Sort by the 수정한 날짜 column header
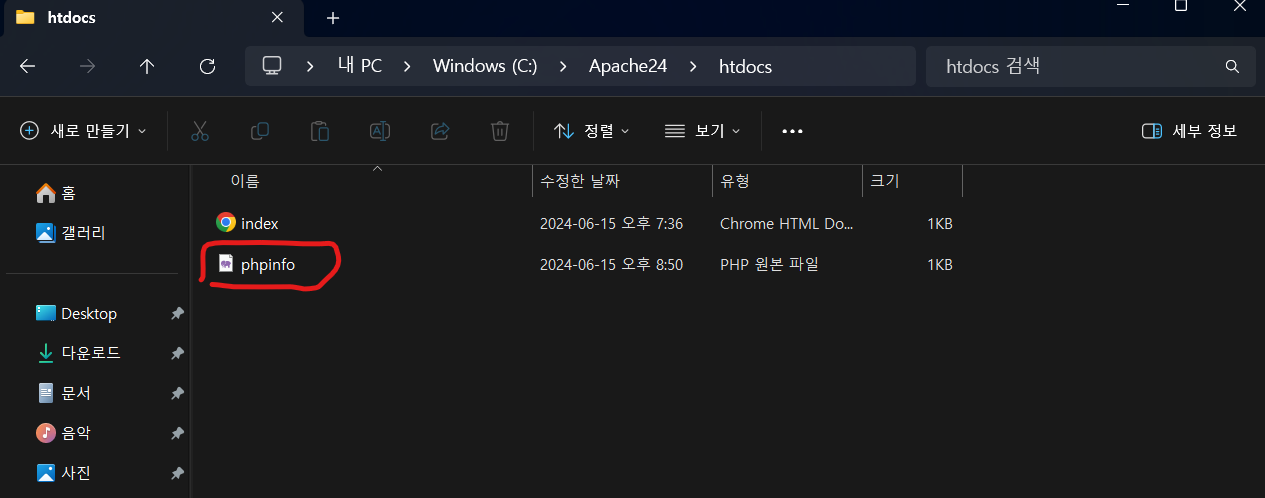1265x498 pixels. (x=580, y=181)
